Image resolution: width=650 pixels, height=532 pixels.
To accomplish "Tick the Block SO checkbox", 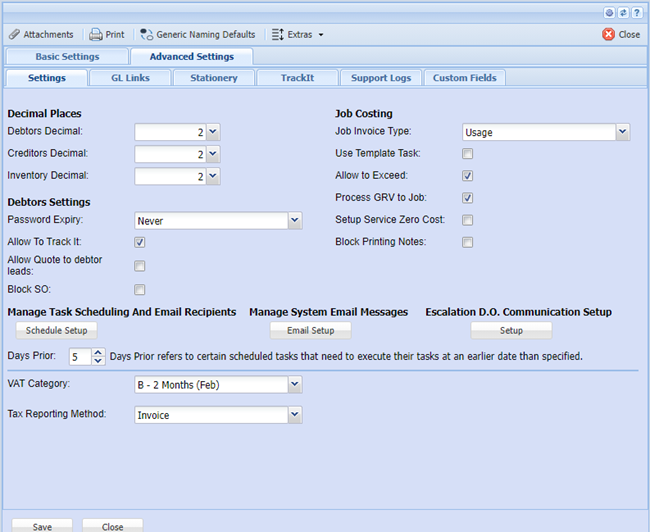I will tap(140, 290).
